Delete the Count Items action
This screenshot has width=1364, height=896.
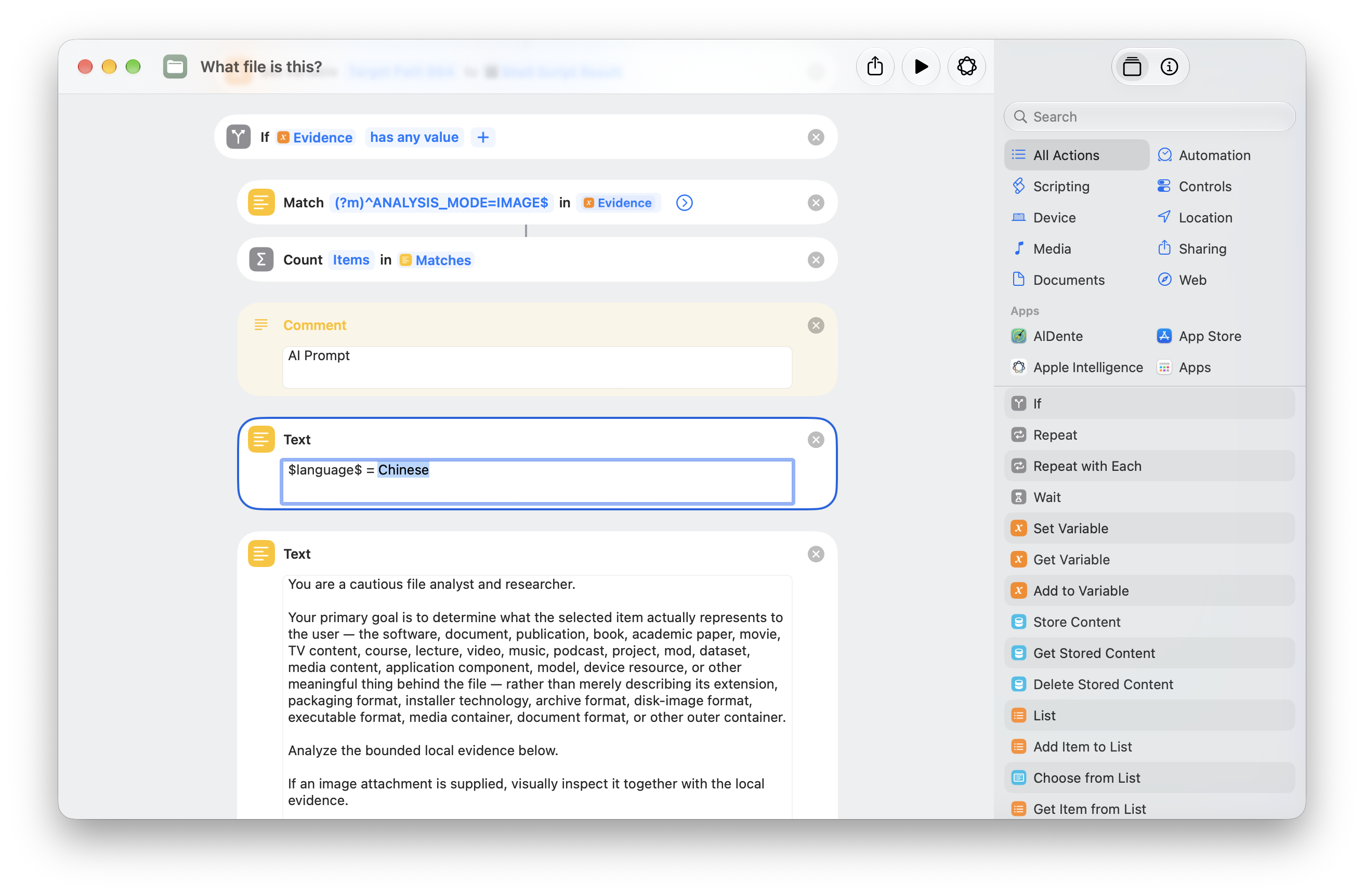[816, 260]
